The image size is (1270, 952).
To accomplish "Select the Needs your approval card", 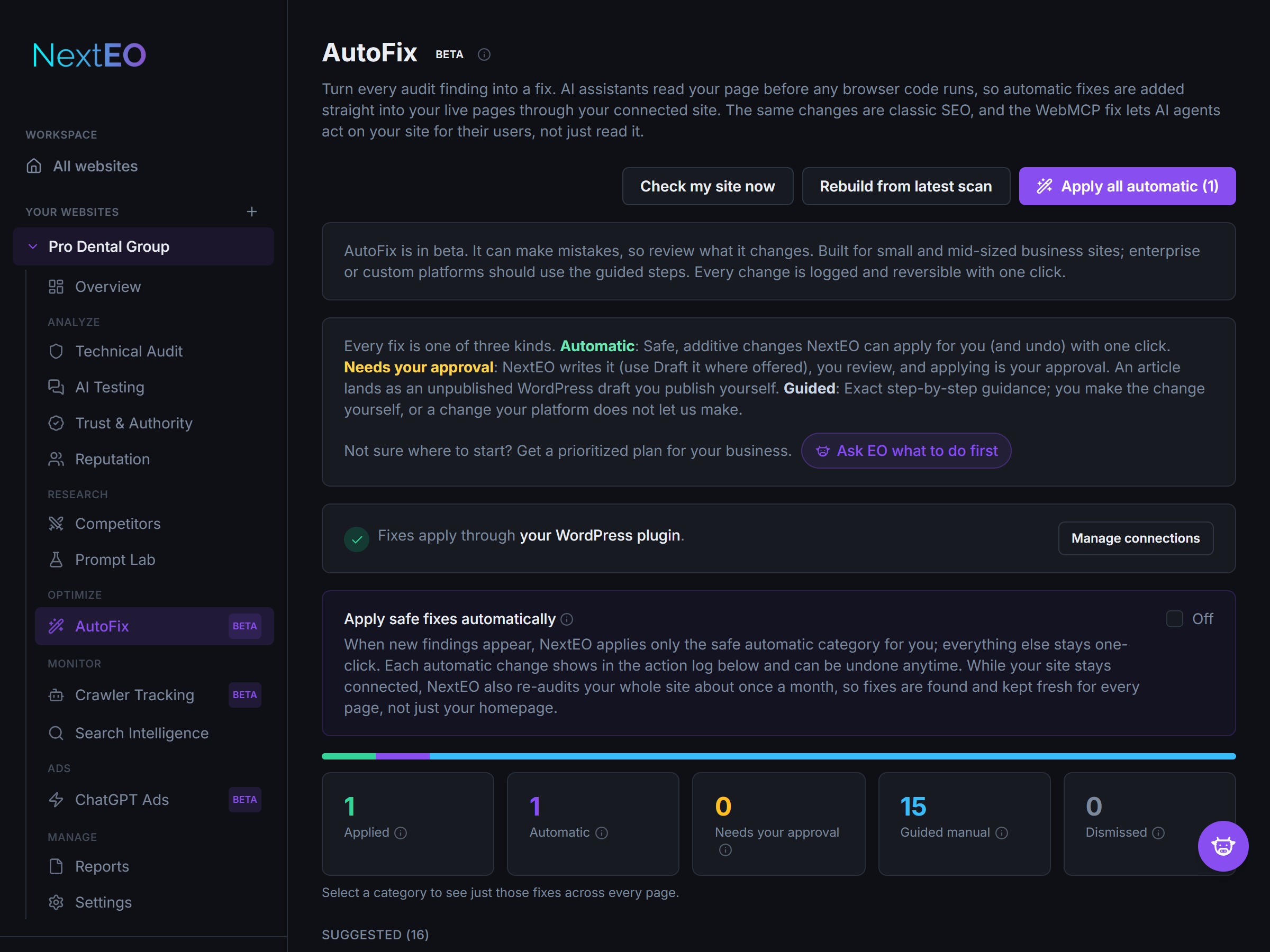I will 778,823.
